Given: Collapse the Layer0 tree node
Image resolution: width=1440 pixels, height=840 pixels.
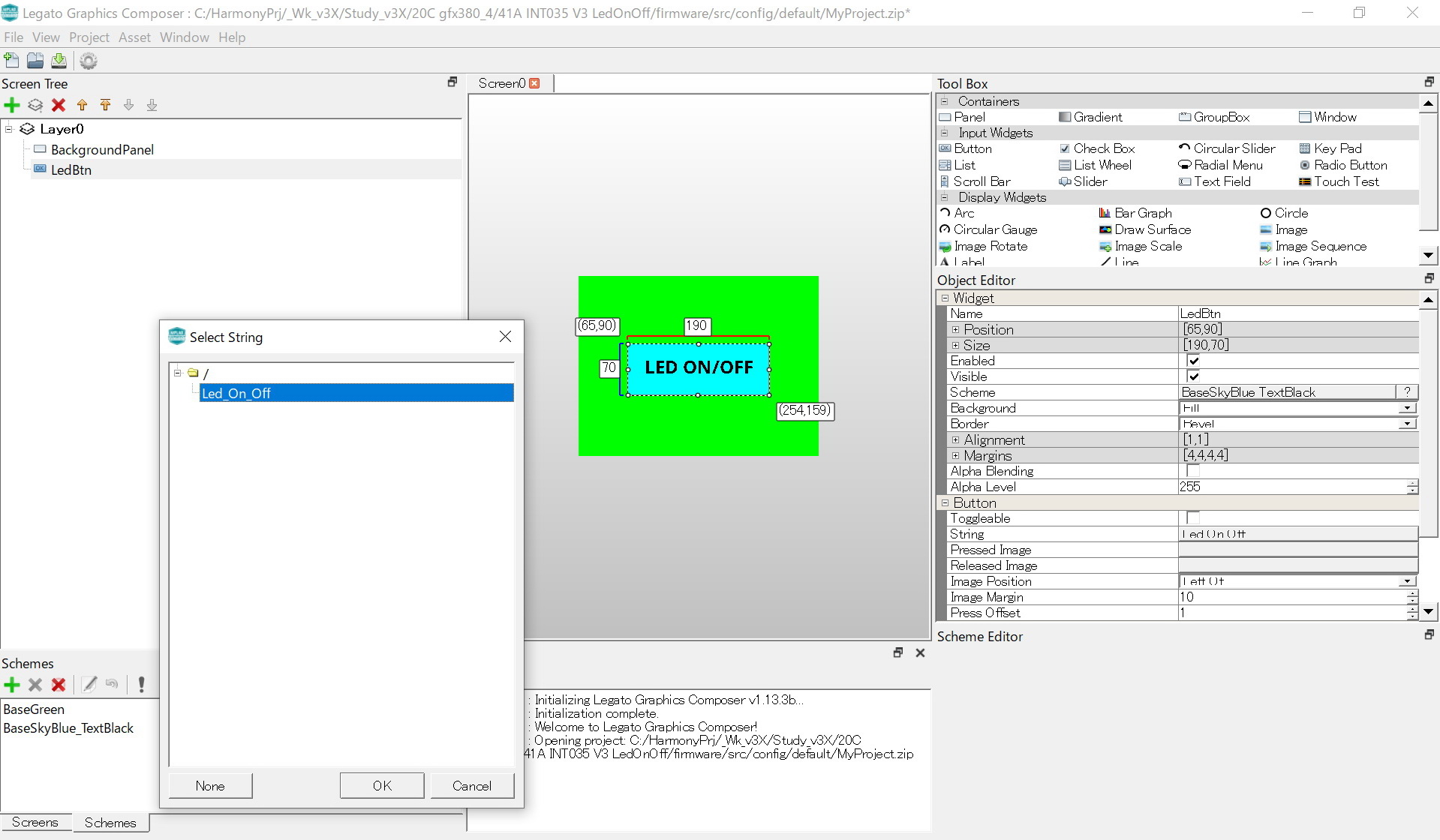Looking at the screenshot, I should pos(9,129).
